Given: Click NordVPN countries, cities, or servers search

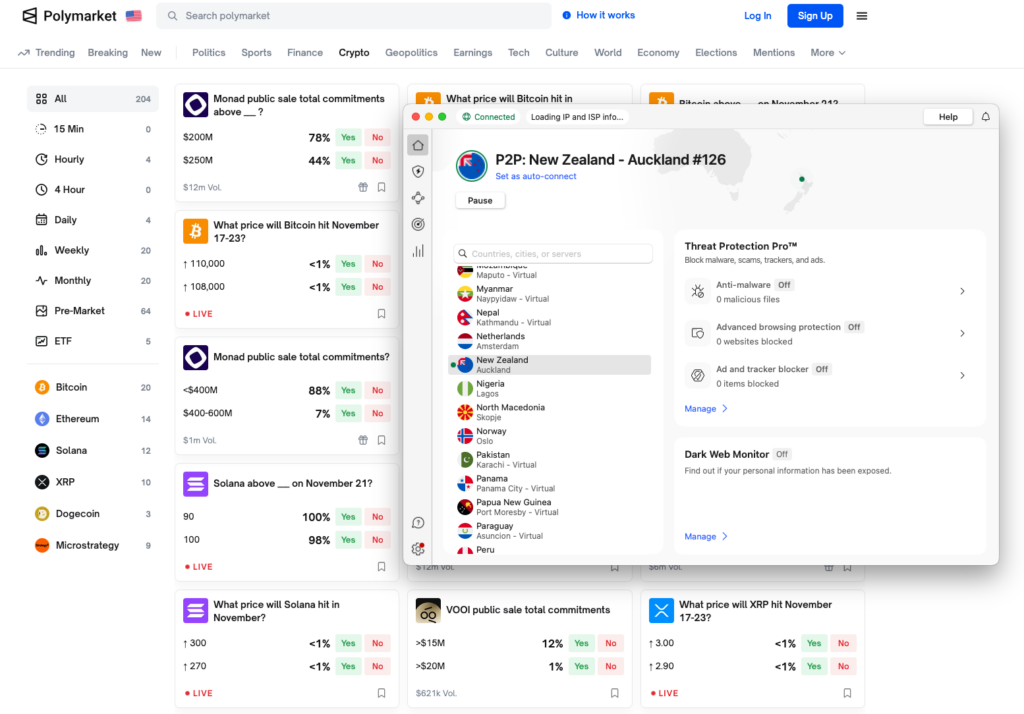Looking at the screenshot, I should (x=553, y=253).
